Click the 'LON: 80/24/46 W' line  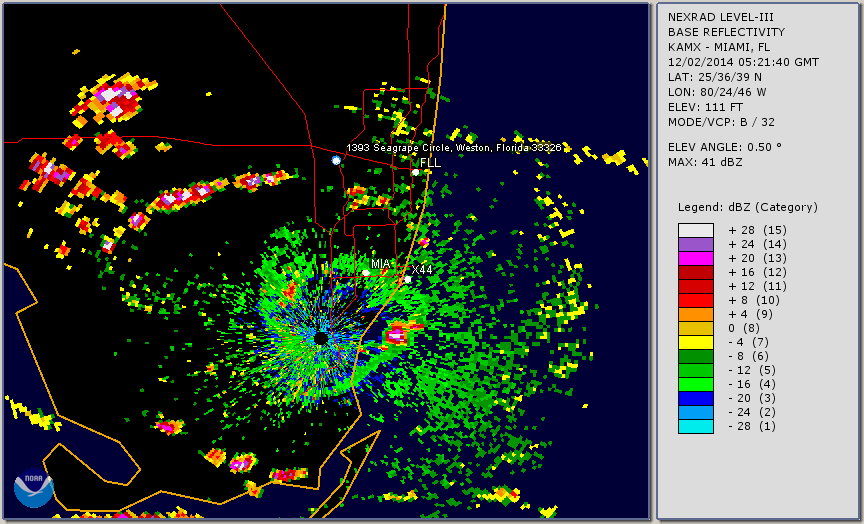717,92
